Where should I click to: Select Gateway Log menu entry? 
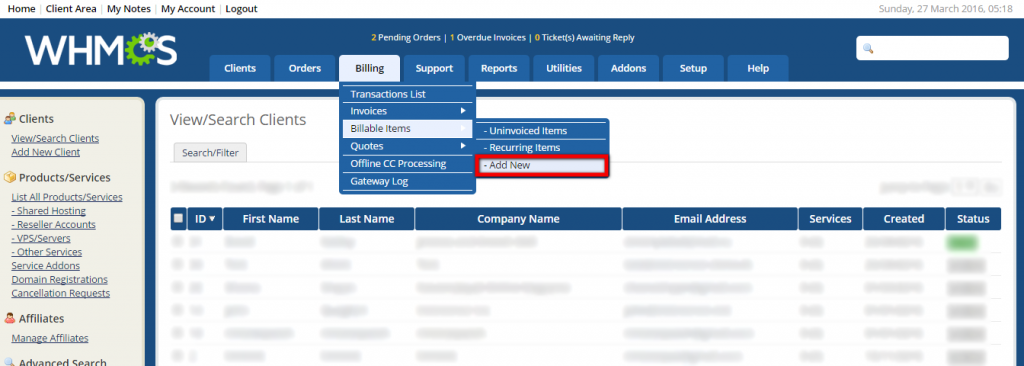click(x=408, y=181)
